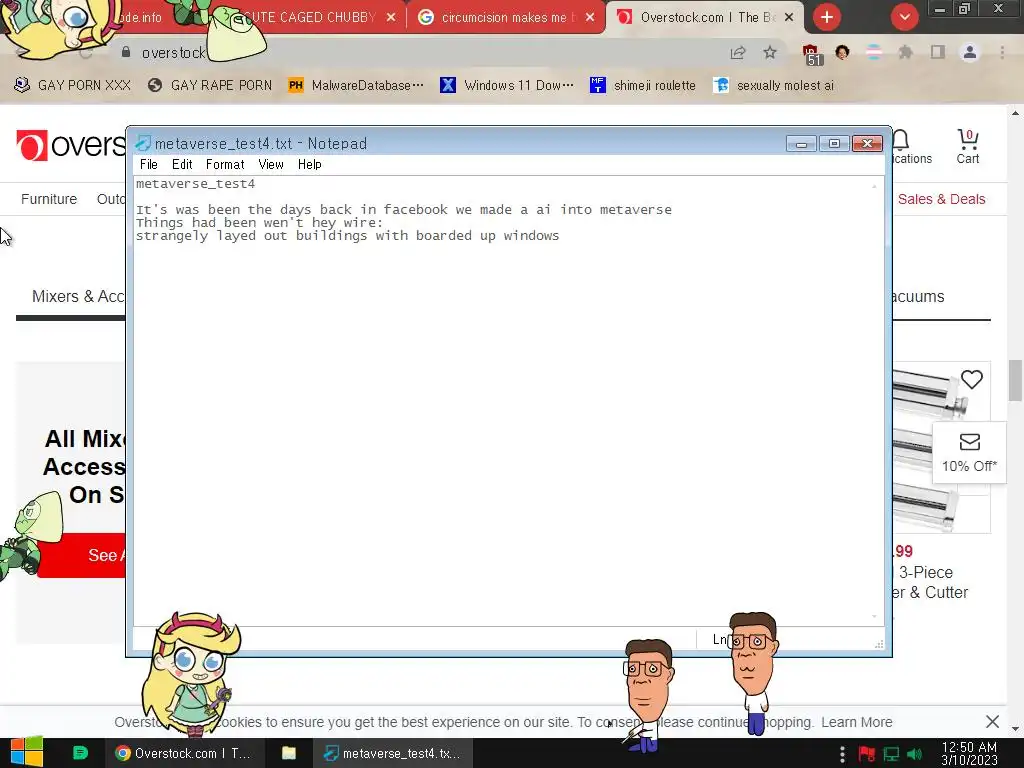Open the Extensions puzzle piece menu
This screenshot has height=768, width=1024.
(x=905, y=53)
